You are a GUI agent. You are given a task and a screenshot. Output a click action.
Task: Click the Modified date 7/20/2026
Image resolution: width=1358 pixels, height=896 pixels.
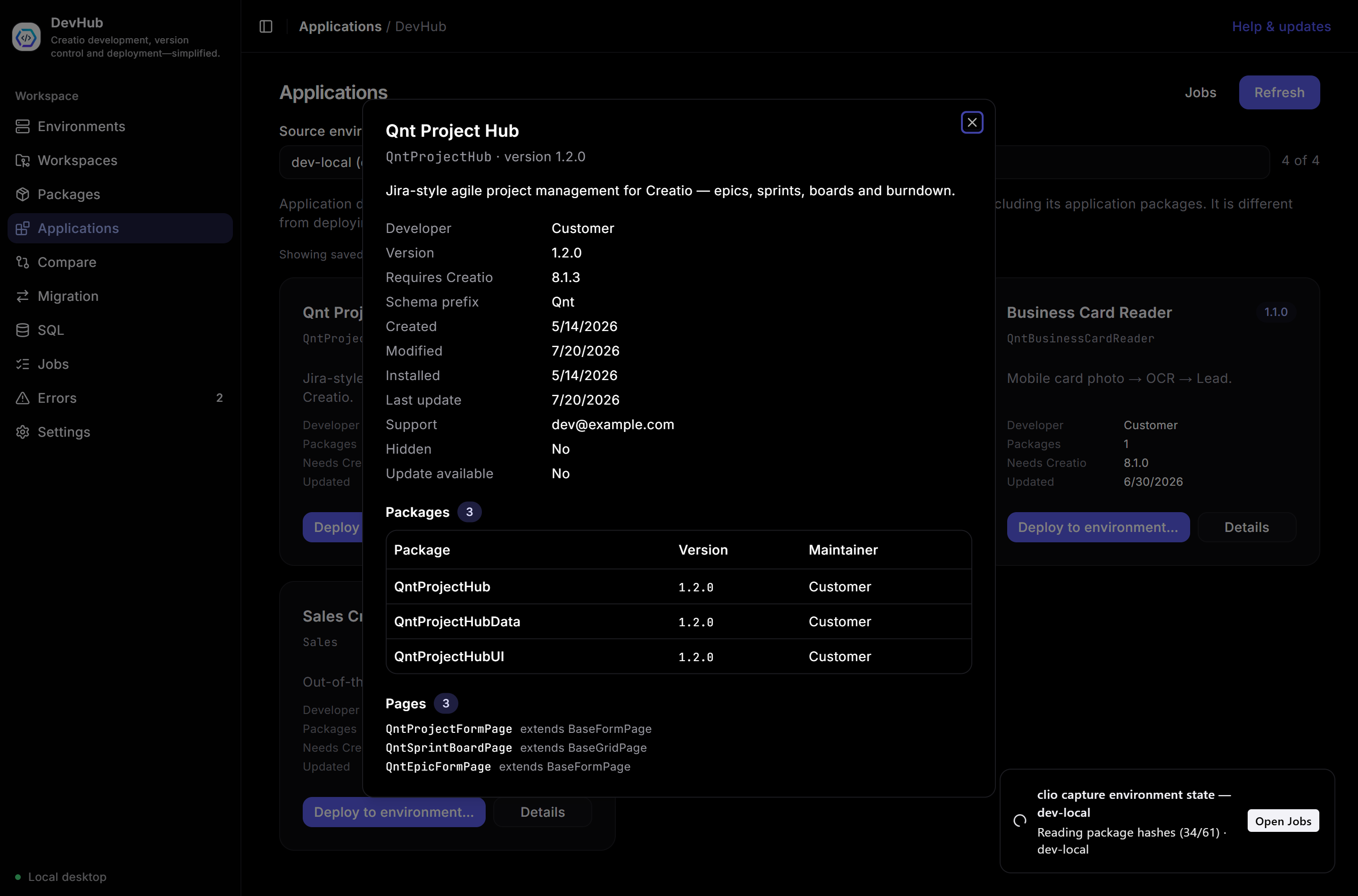click(x=586, y=351)
